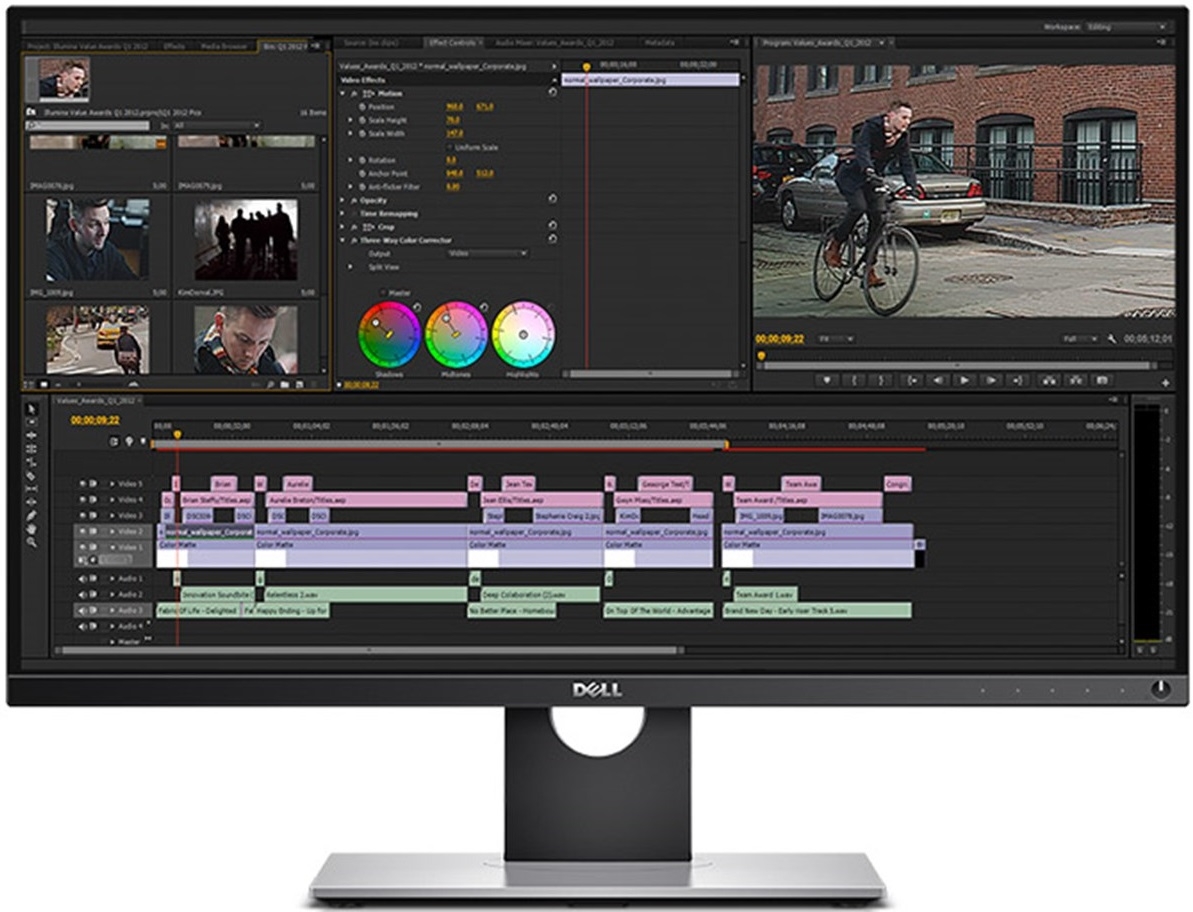Collapse the Motion effect properties

coord(342,94)
